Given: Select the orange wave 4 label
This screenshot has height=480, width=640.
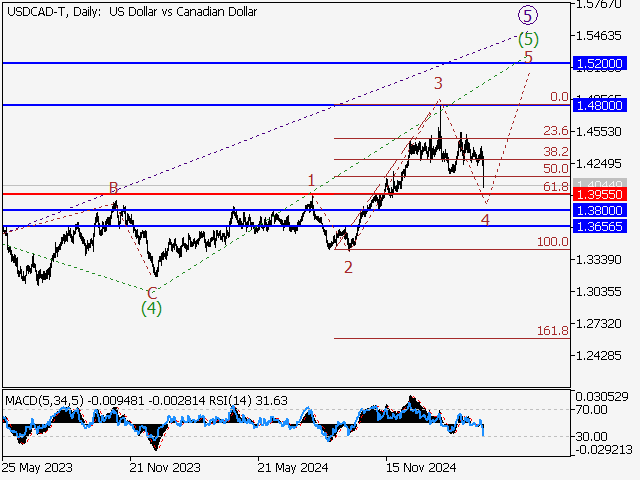Looking at the screenshot, I should 485,219.
